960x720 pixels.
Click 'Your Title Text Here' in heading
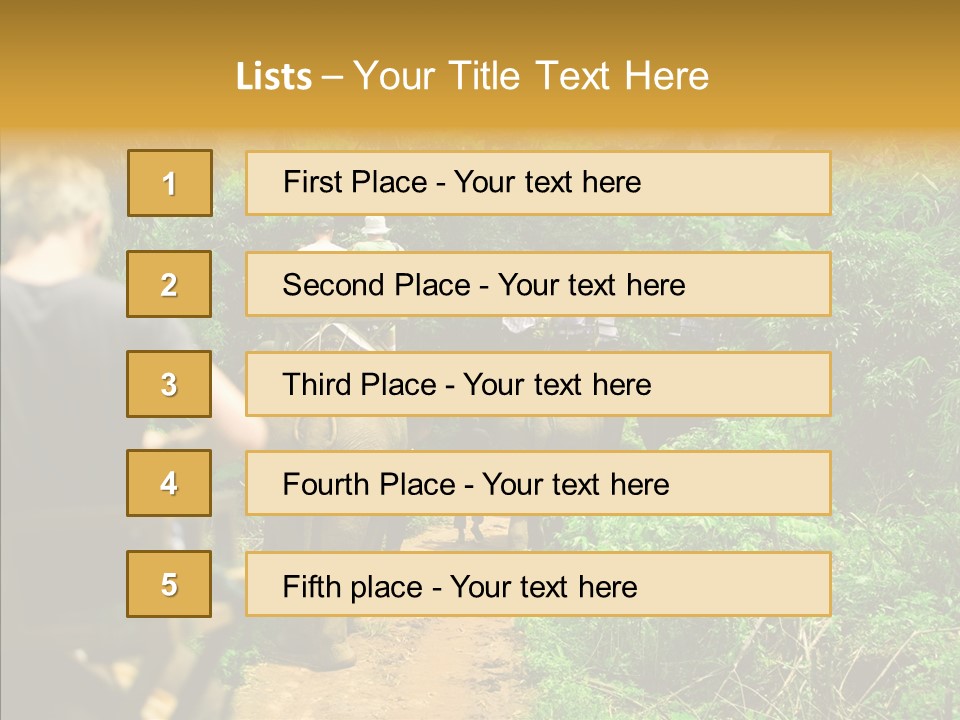[x=531, y=76]
